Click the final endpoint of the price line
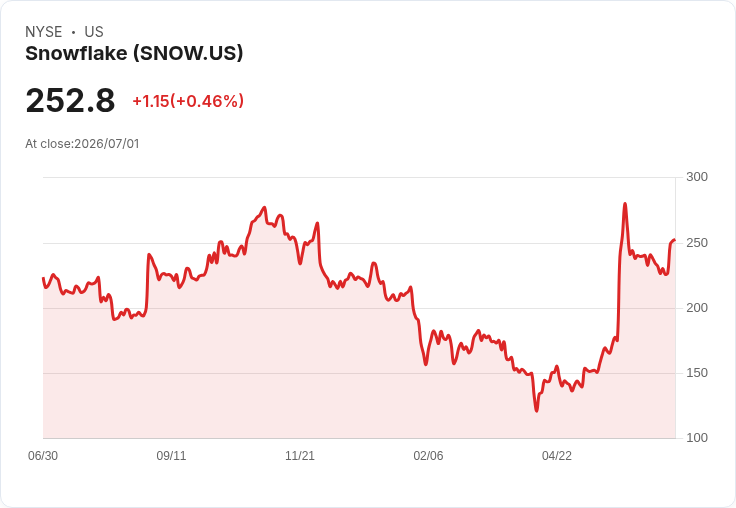 675,240
